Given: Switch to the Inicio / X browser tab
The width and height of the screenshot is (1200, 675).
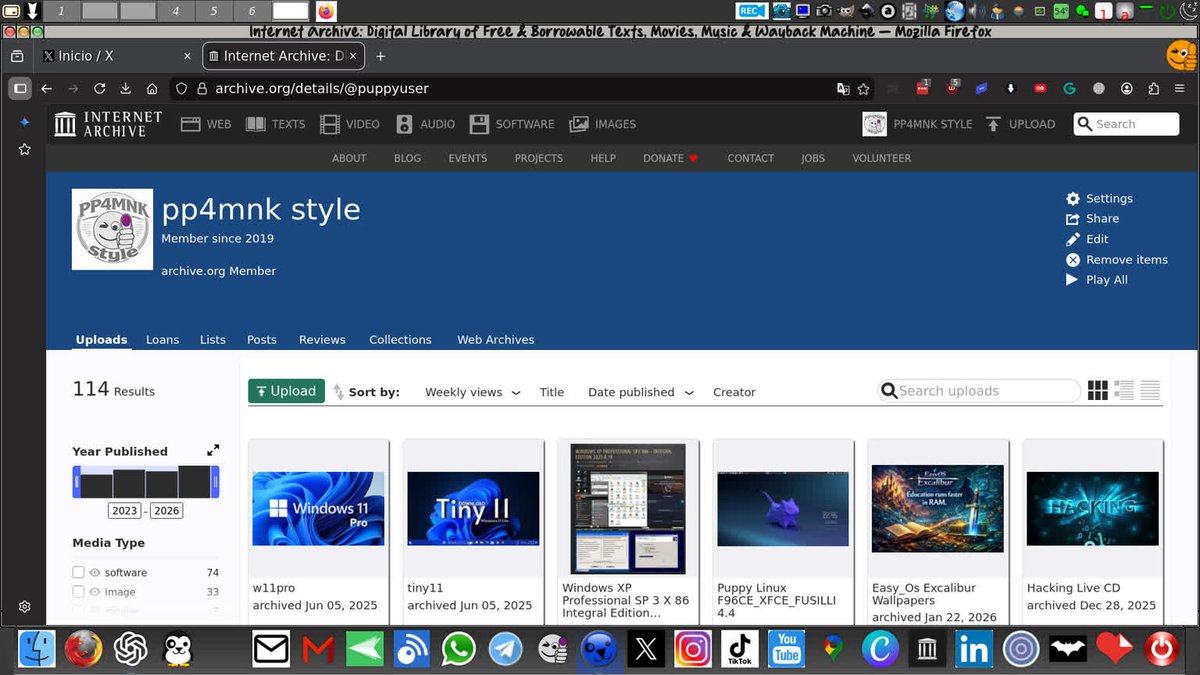Looking at the screenshot, I should pyautogui.click(x=115, y=56).
